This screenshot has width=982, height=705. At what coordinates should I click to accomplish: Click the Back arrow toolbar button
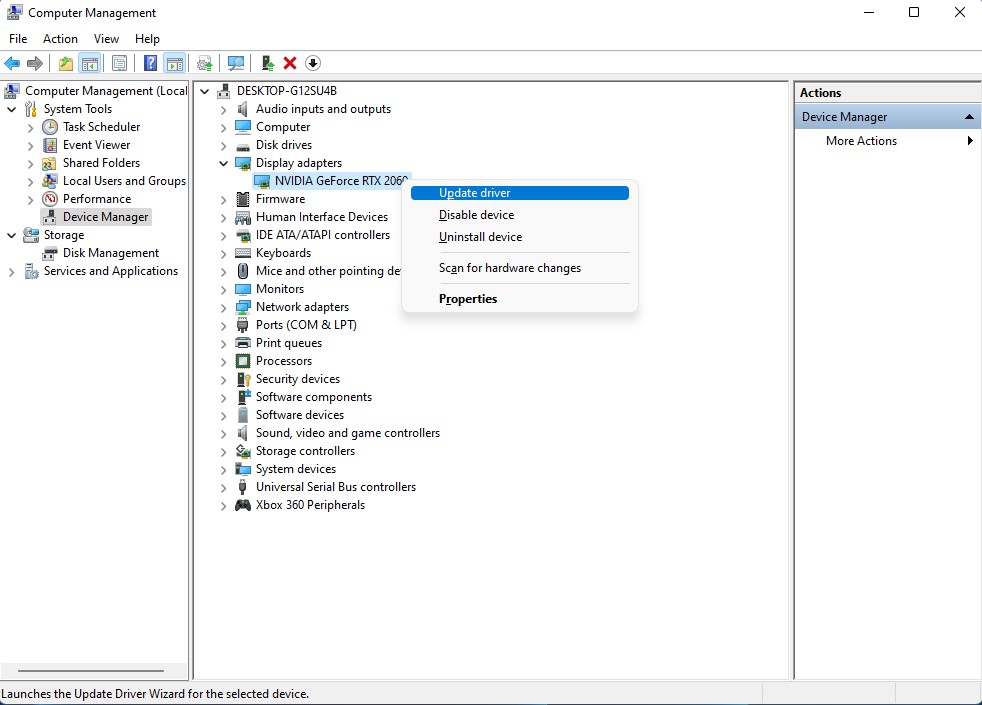tap(12, 63)
